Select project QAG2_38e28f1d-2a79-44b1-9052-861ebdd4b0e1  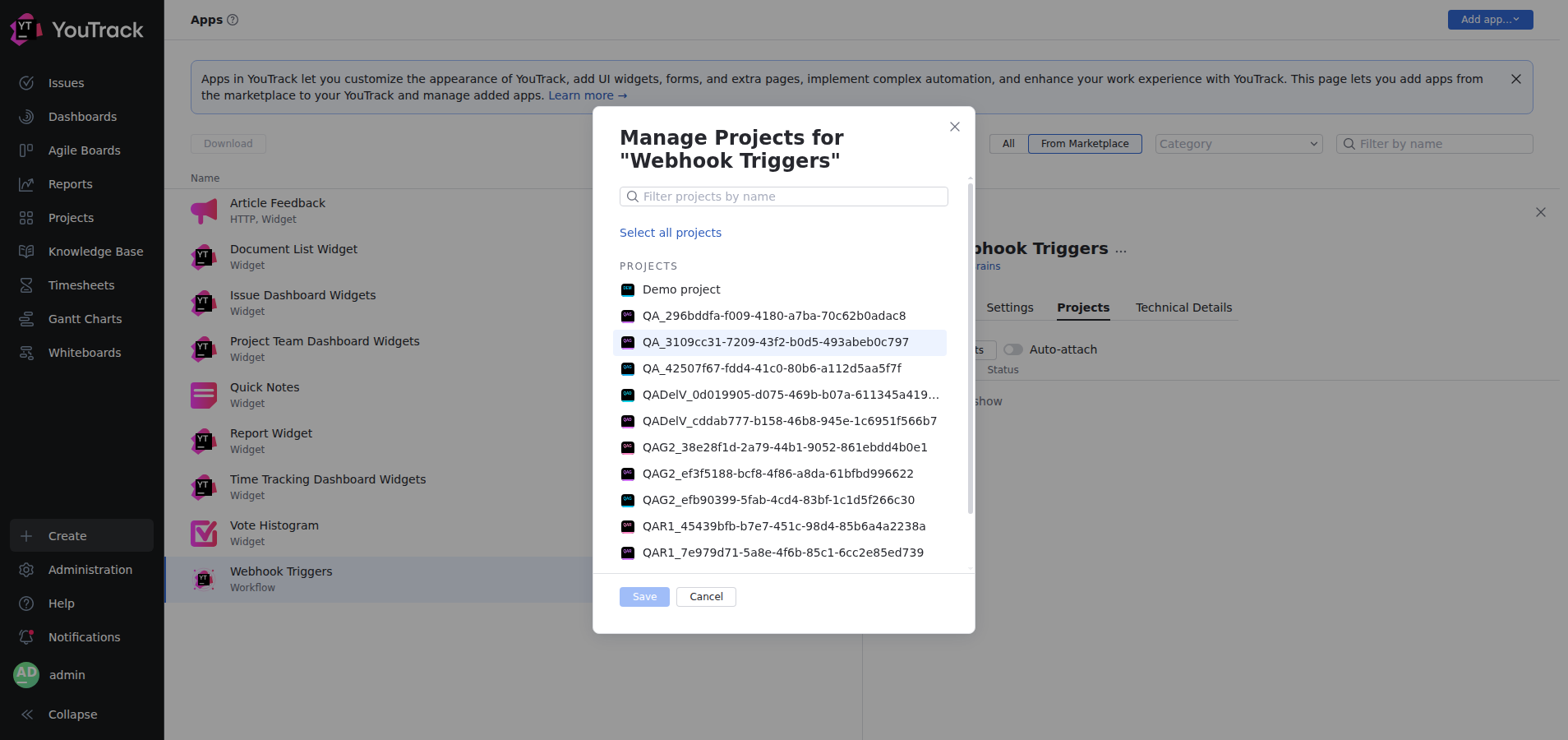tap(780, 447)
